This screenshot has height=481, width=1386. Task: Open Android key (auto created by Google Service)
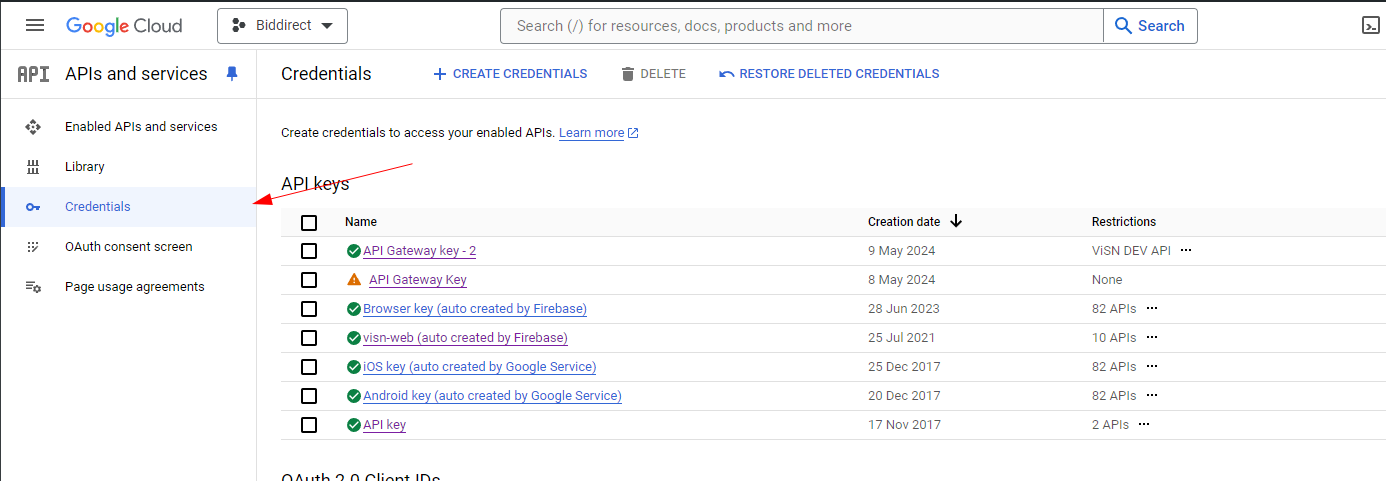(492, 396)
